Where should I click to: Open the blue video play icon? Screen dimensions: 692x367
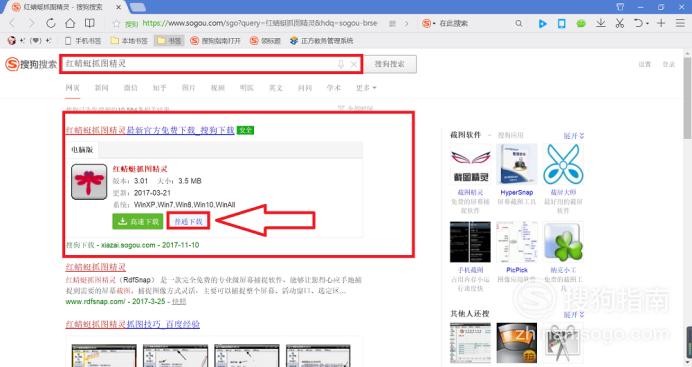pyautogui.click(x=542, y=23)
